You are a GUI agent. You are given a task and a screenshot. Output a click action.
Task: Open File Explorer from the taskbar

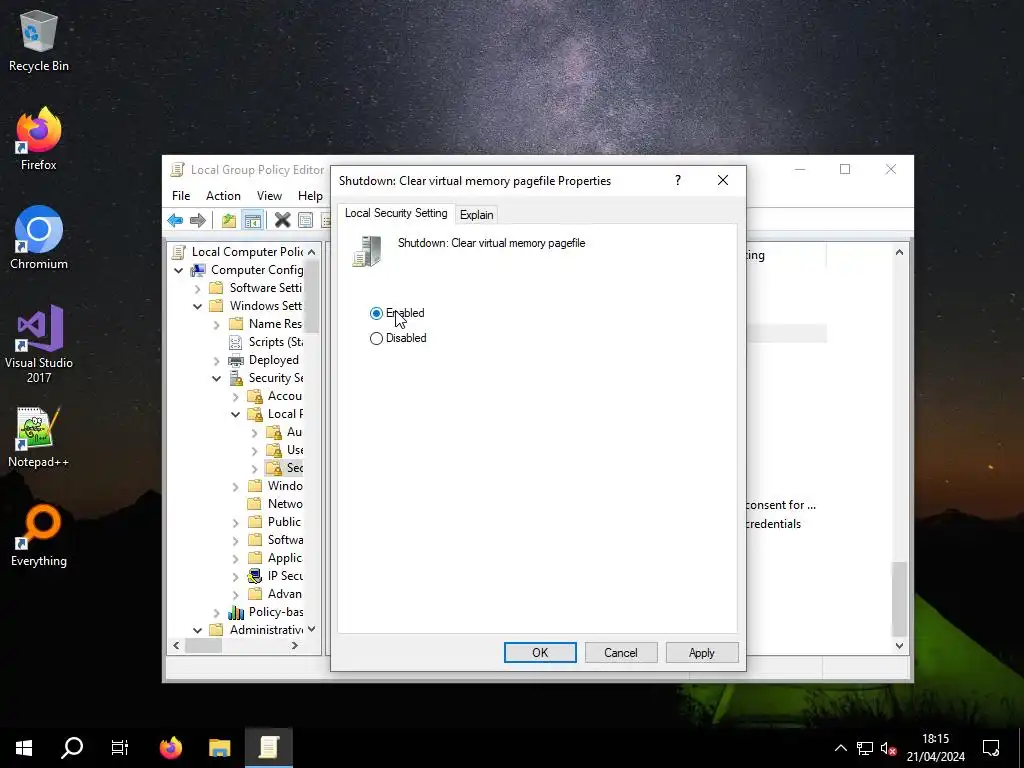pos(219,748)
